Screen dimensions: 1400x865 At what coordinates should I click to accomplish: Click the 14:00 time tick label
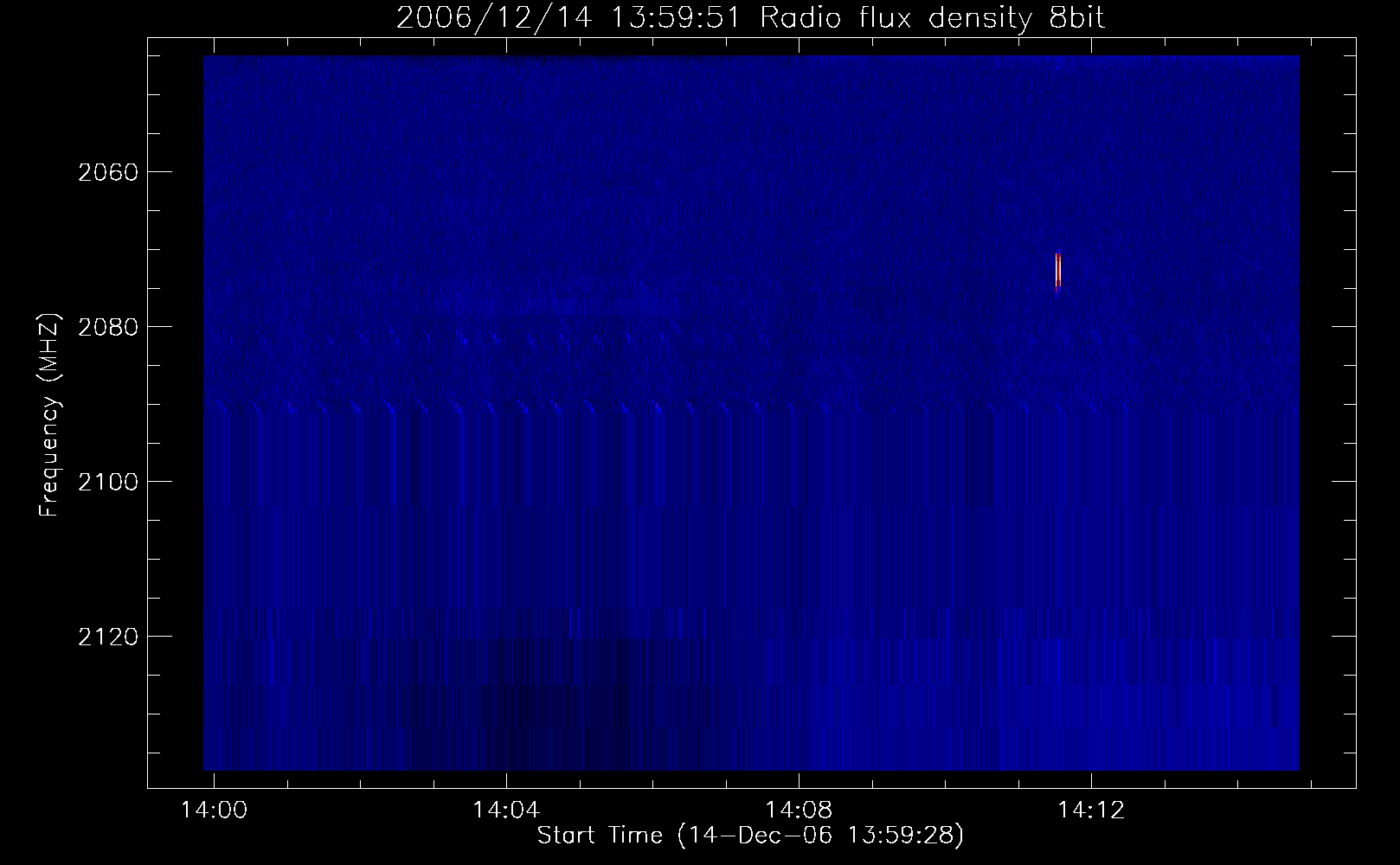[214, 810]
